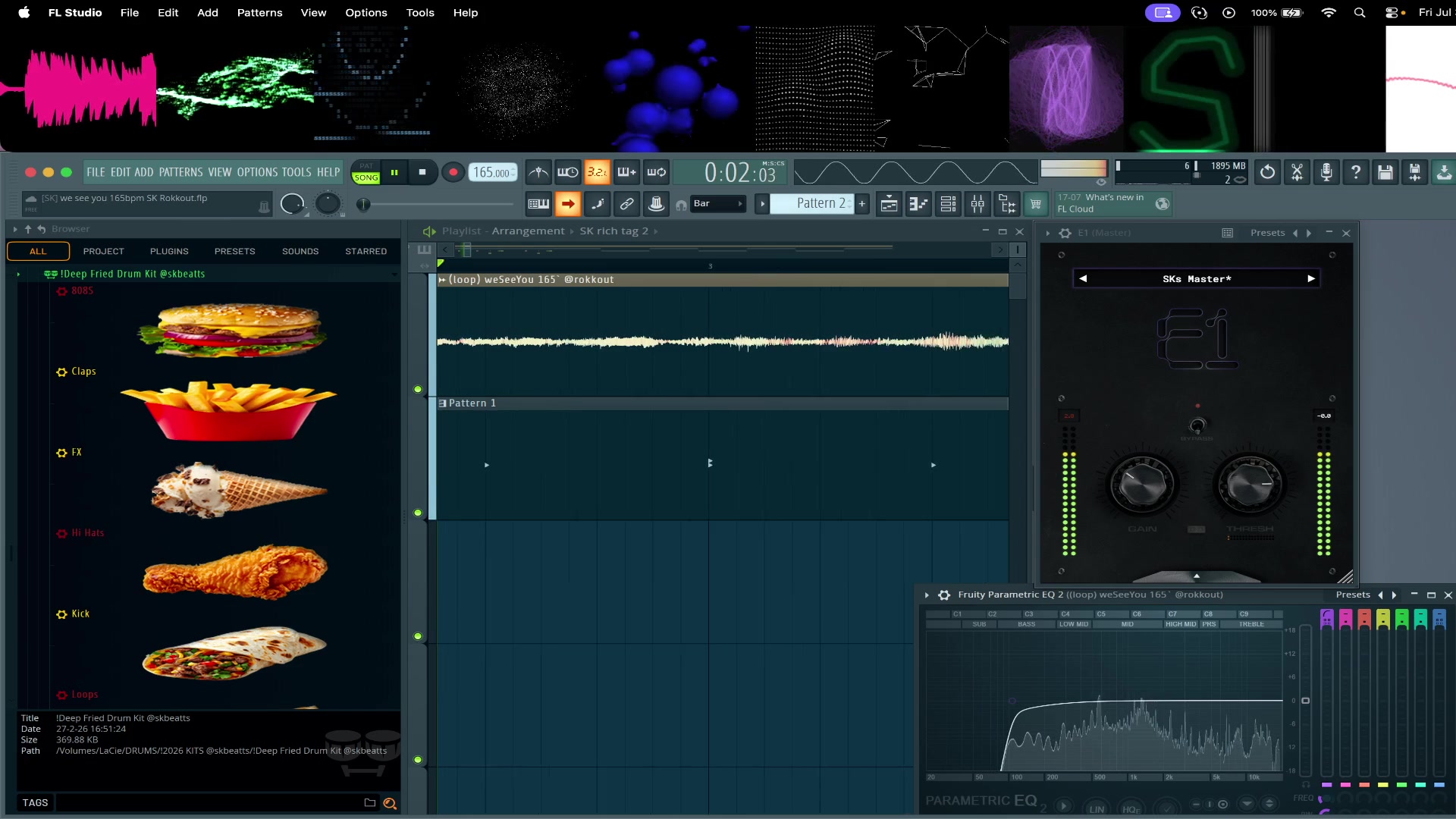Pause playback with the pause button
1456x819 pixels.
394,172
